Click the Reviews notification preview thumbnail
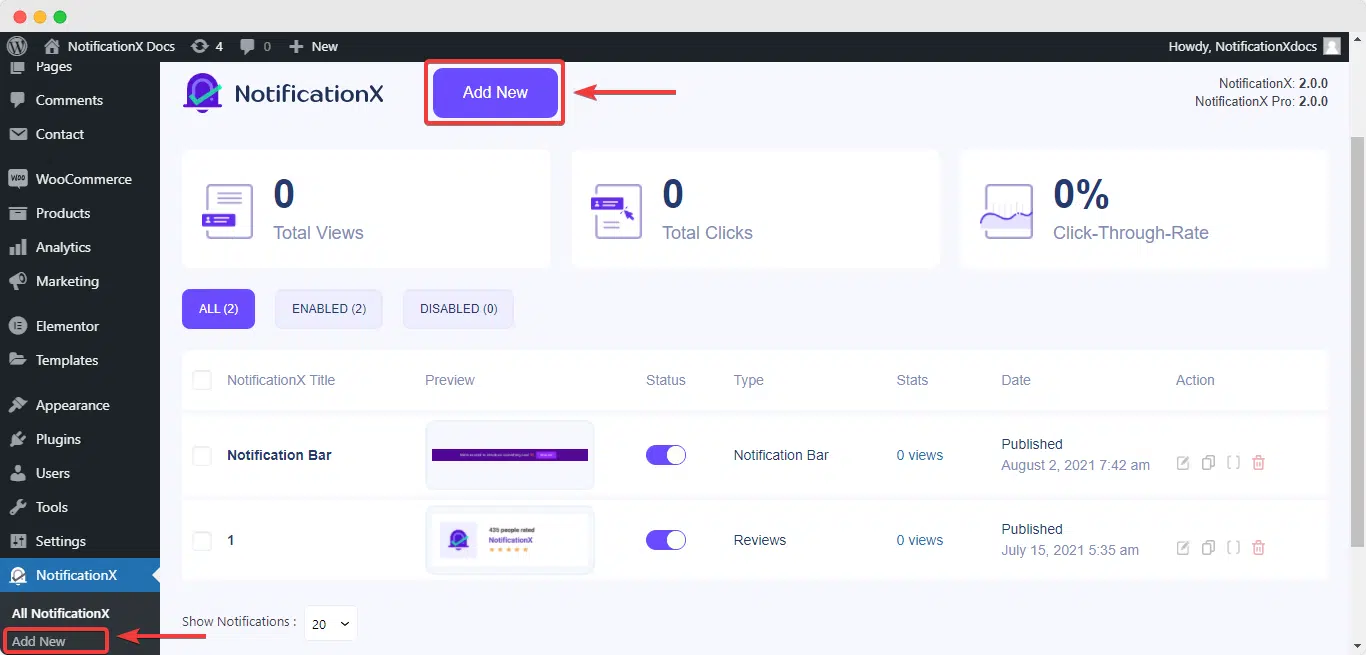1366x655 pixels. click(510, 540)
